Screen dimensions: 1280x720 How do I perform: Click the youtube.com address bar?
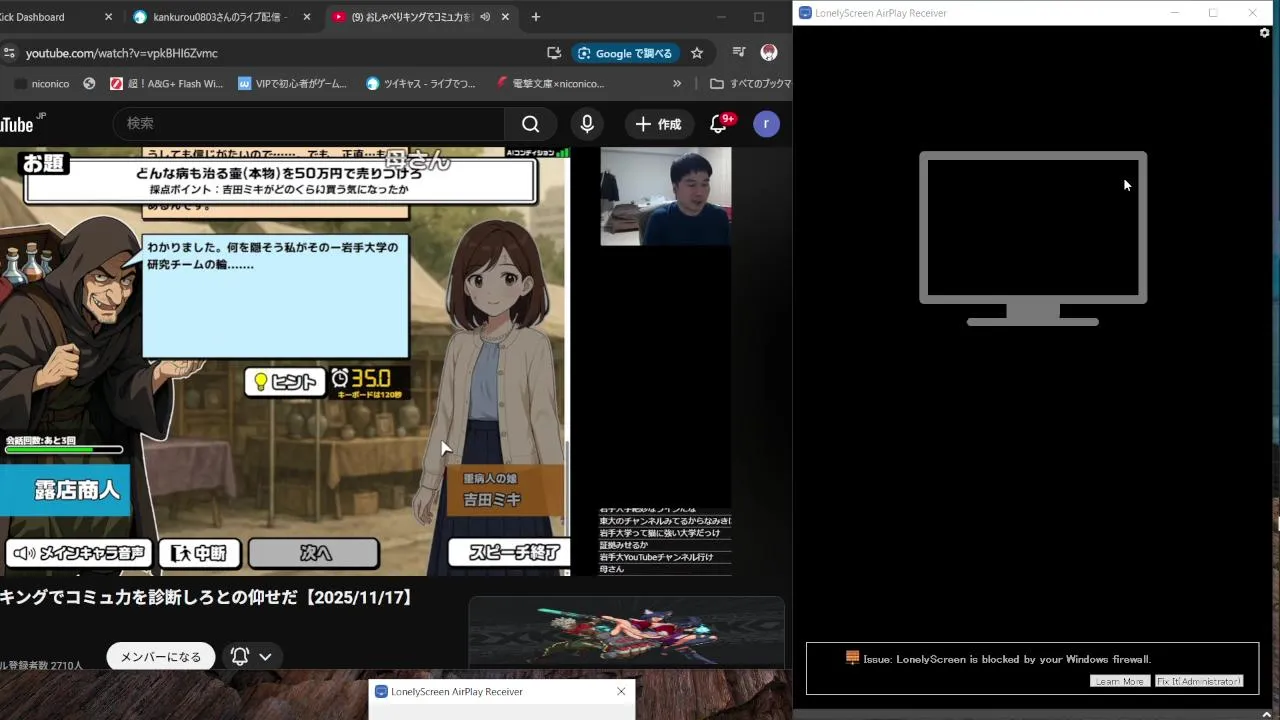pyautogui.click(x=280, y=53)
